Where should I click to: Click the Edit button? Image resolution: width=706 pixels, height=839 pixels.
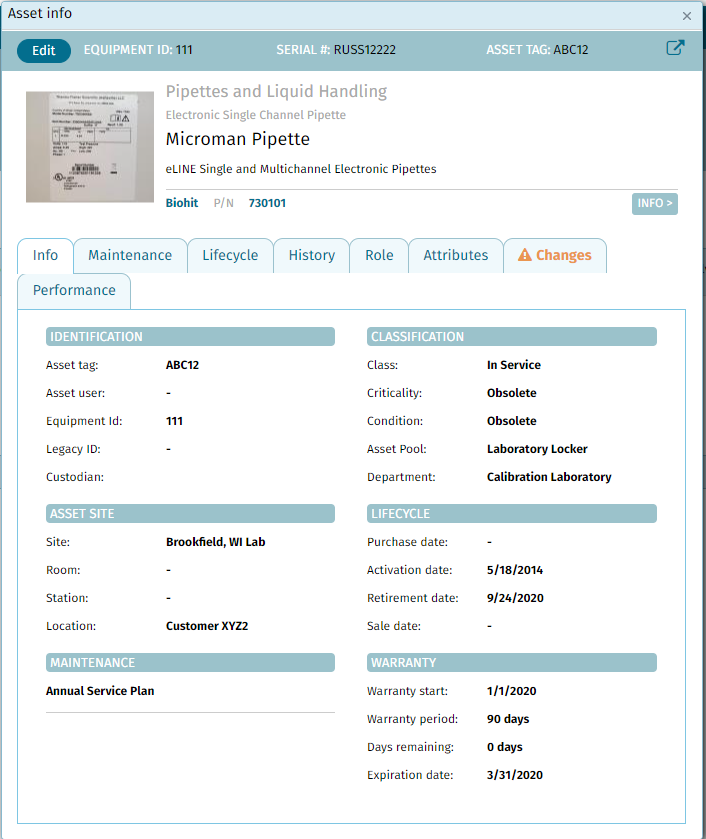coord(44,50)
